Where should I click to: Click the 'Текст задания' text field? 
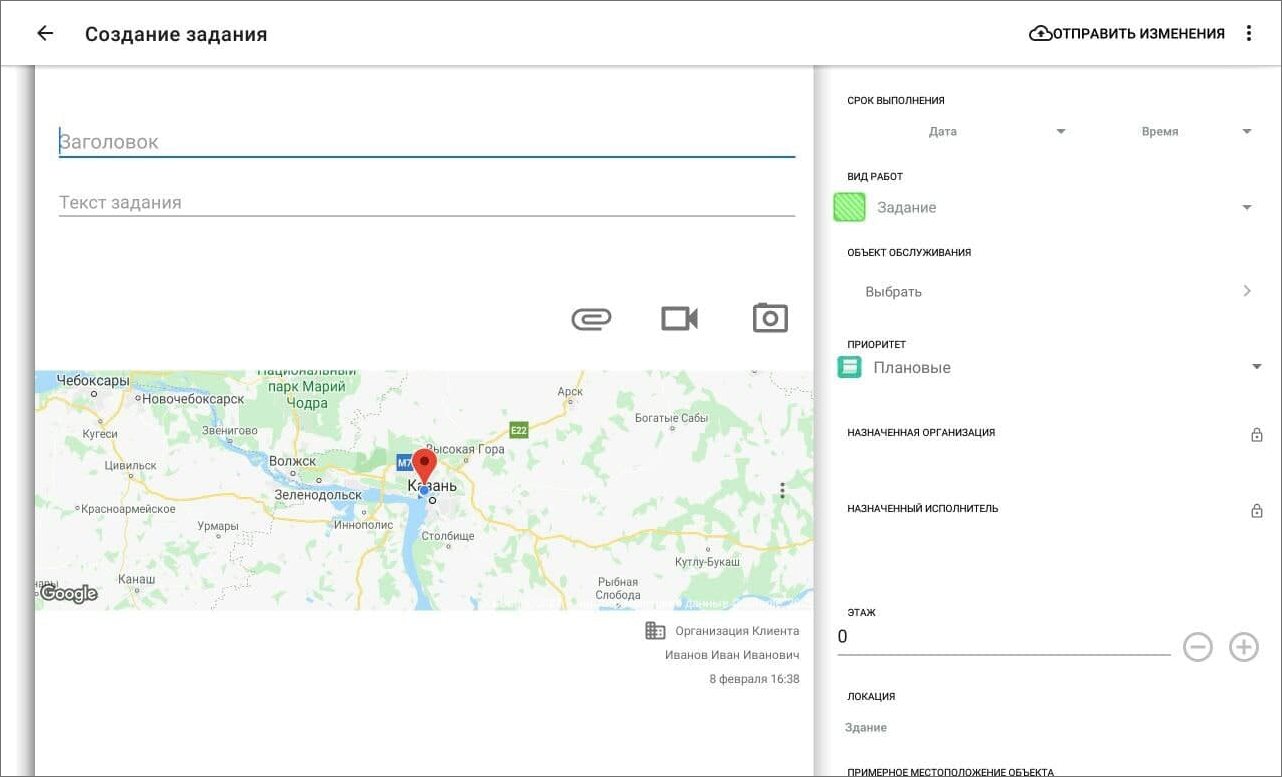426,202
